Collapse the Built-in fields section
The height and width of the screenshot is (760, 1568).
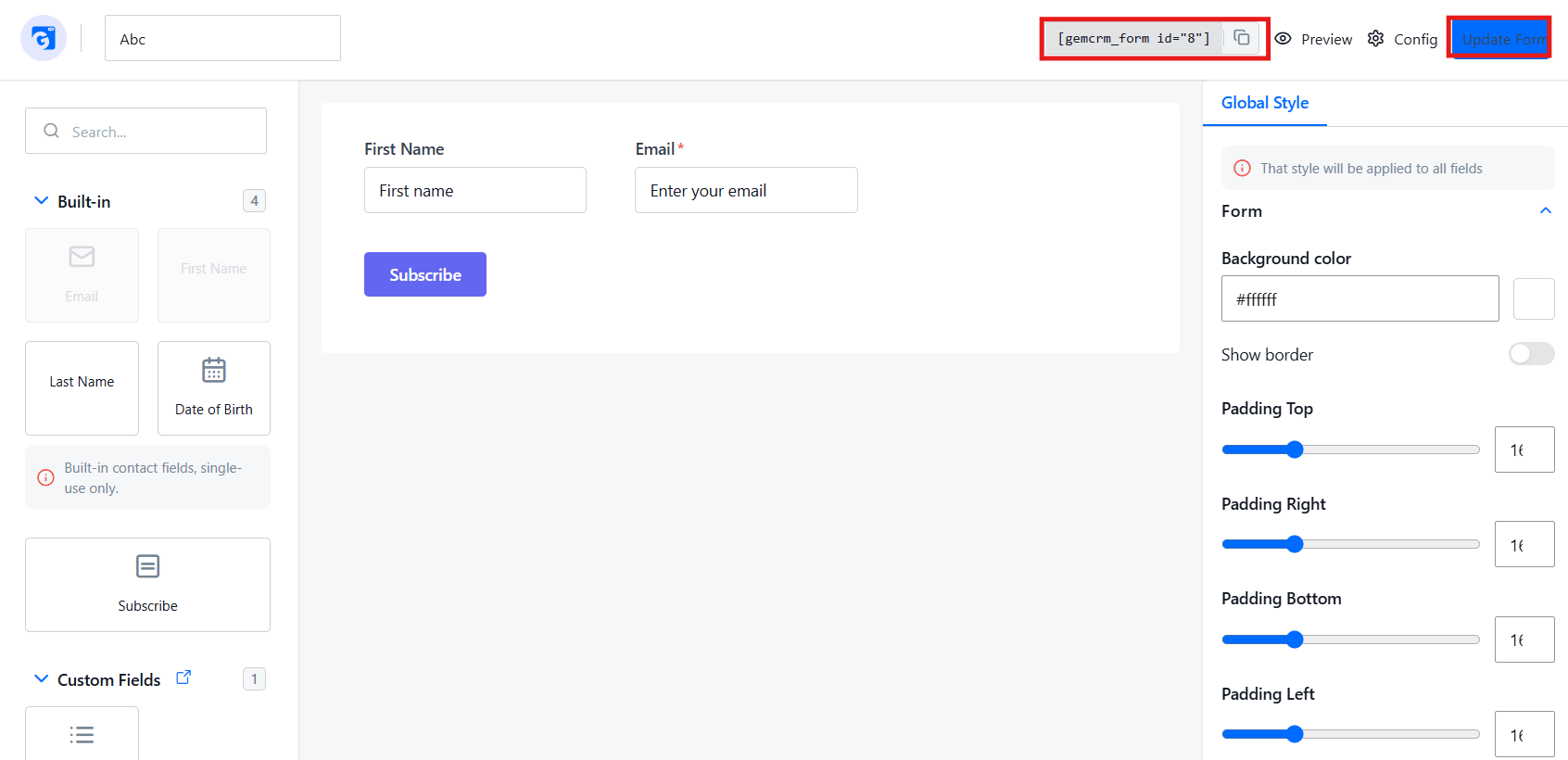point(41,200)
